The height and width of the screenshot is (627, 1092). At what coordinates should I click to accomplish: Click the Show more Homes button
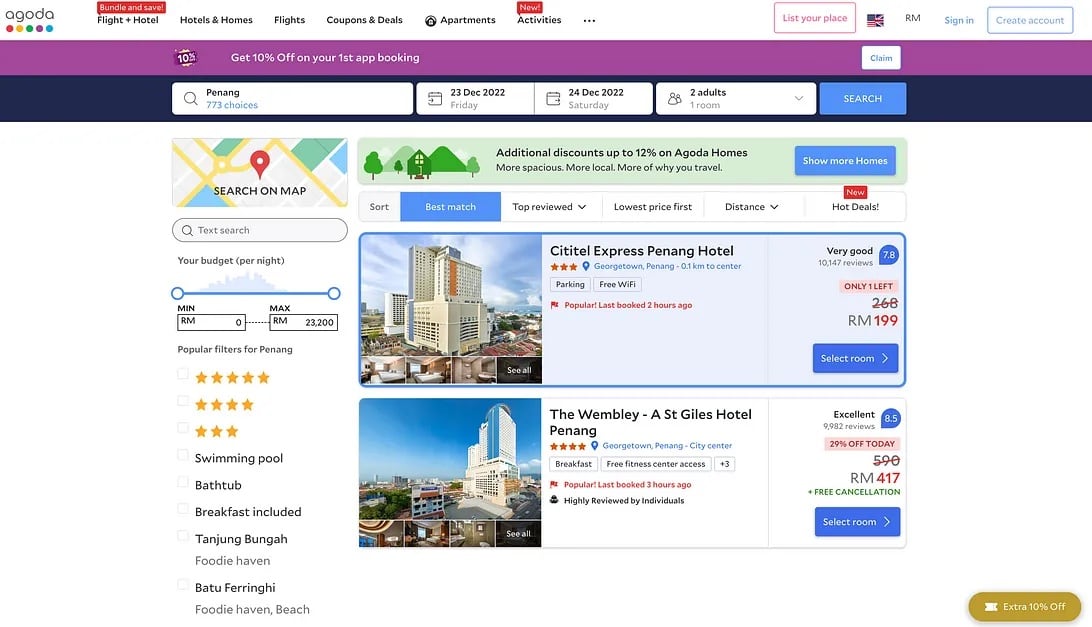click(x=844, y=161)
